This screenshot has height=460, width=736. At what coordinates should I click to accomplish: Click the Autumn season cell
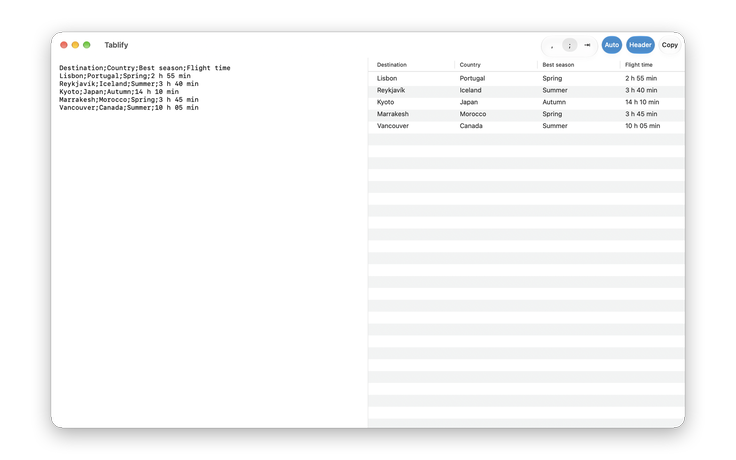(x=554, y=102)
